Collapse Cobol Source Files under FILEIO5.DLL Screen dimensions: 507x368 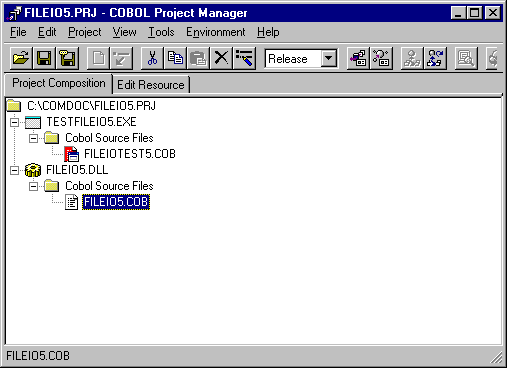pos(33,186)
